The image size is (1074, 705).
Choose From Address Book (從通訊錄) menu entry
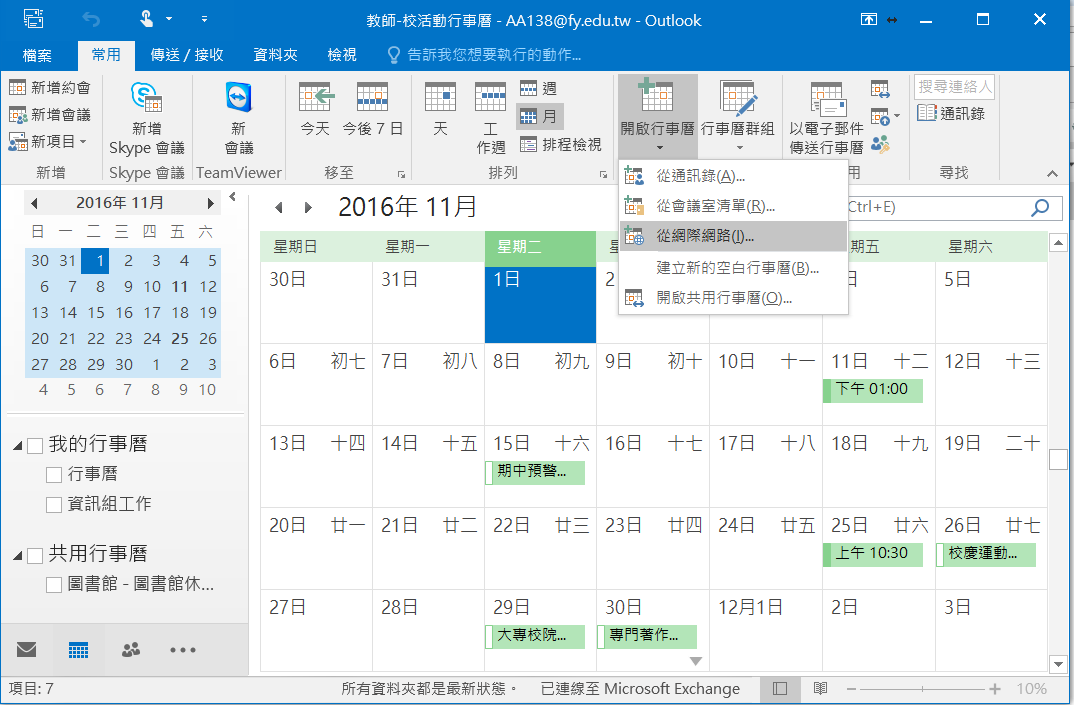[733, 176]
